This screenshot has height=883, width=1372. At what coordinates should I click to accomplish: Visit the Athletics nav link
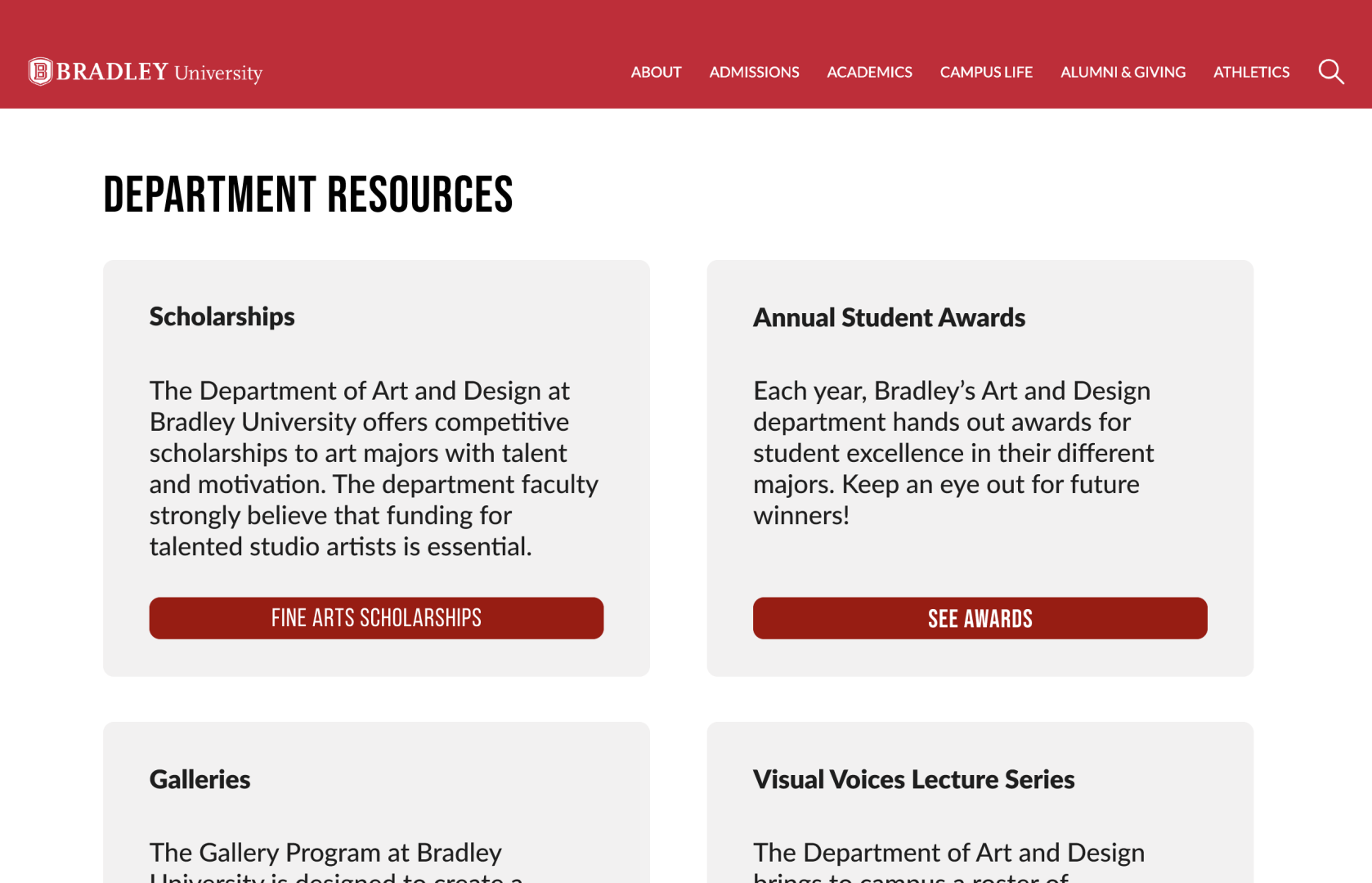pos(1251,72)
